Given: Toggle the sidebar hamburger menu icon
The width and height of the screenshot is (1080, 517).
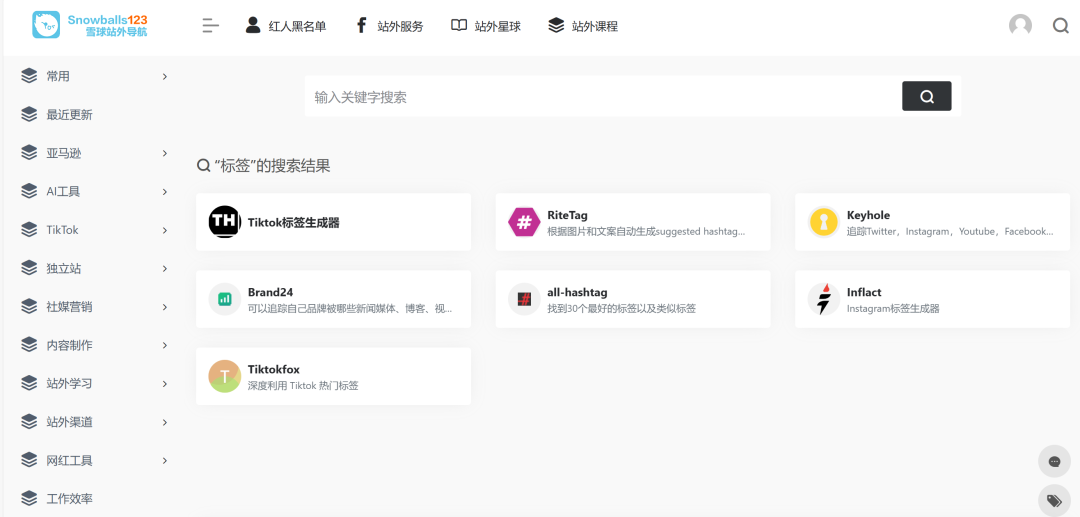Looking at the screenshot, I should 211,26.
